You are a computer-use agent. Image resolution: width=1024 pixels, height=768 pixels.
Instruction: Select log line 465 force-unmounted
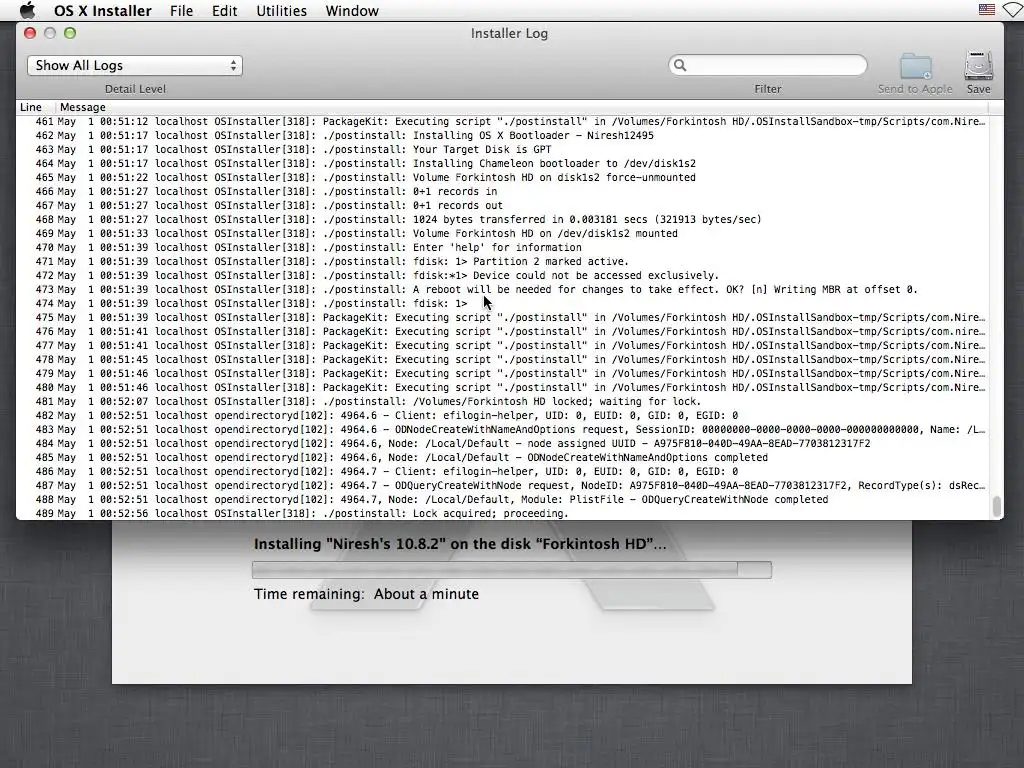(x=502, y=178)
